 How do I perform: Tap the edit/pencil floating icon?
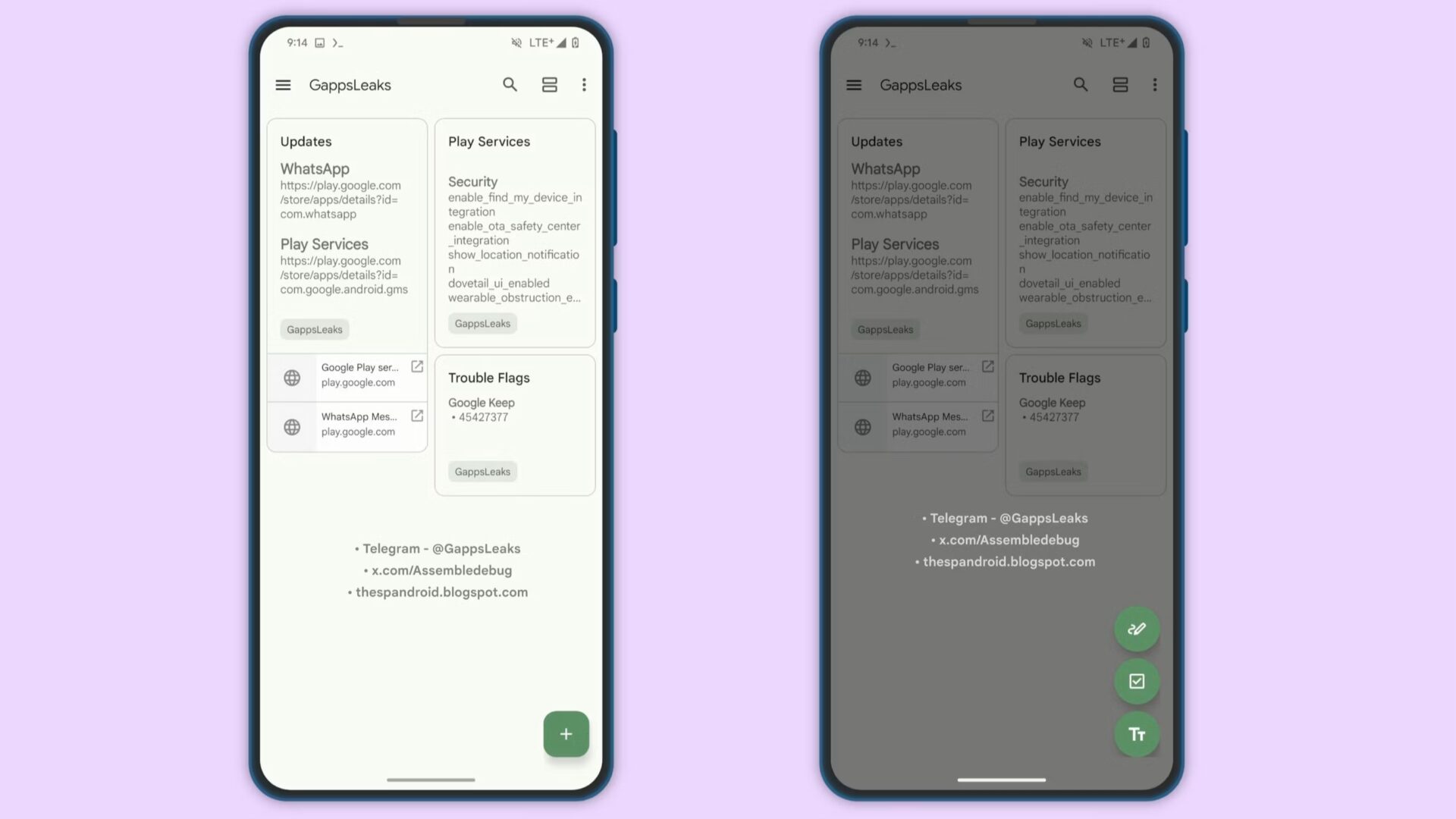click(x=1136, y=628)
